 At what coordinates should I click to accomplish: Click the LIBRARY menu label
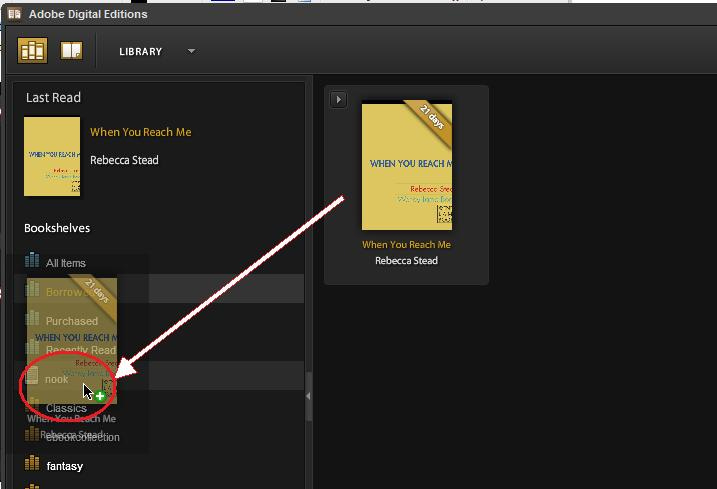point(140,52)
